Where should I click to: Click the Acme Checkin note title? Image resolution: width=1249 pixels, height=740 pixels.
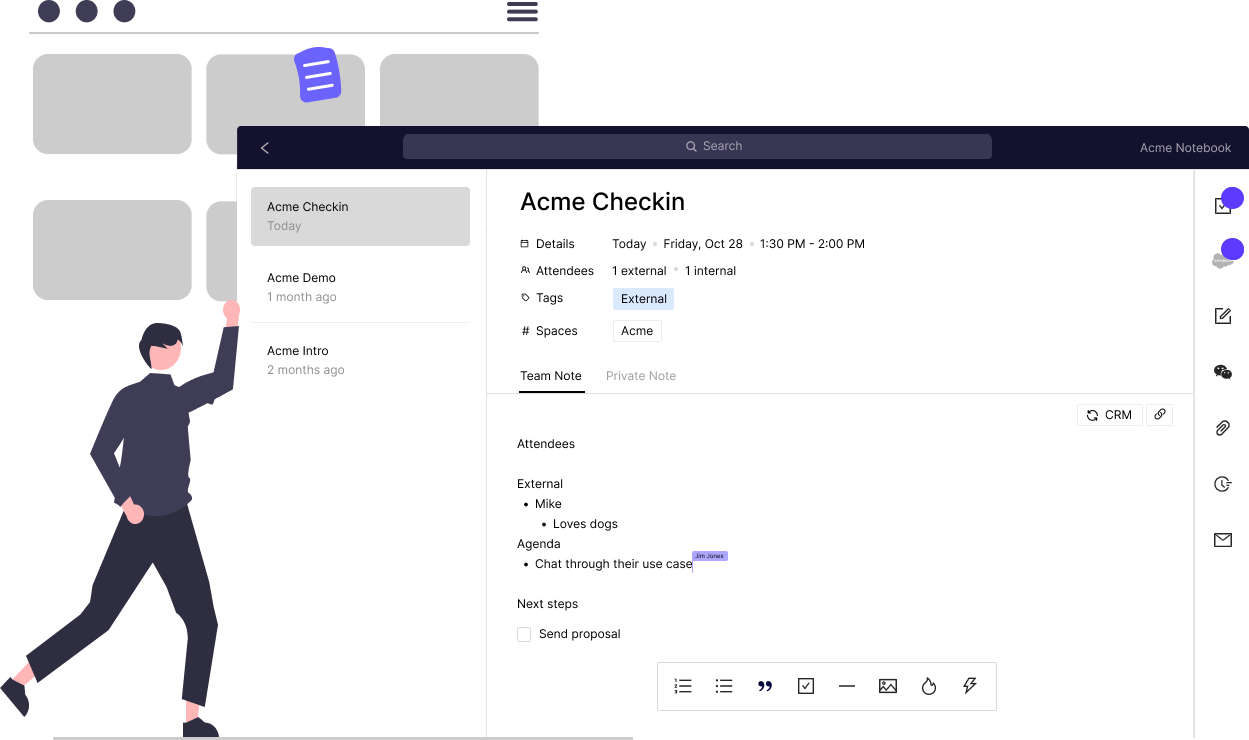tap(602, 202)
